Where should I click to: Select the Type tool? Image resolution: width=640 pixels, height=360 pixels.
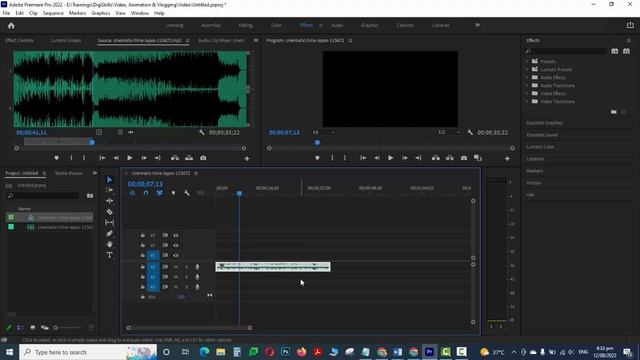(x=109, y=255)
